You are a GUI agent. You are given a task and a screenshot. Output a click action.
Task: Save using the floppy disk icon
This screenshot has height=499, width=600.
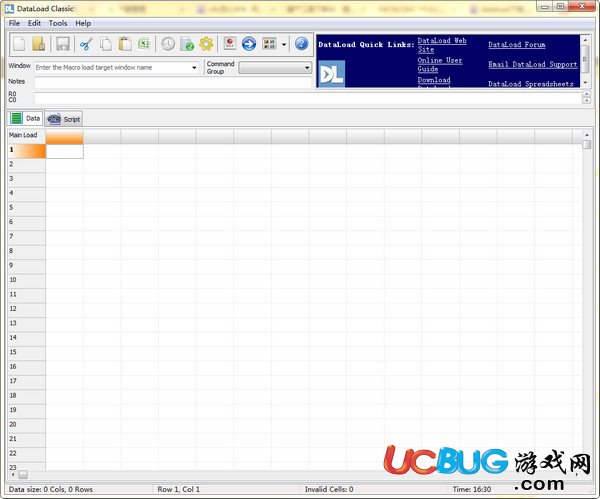tap(63, 44)
